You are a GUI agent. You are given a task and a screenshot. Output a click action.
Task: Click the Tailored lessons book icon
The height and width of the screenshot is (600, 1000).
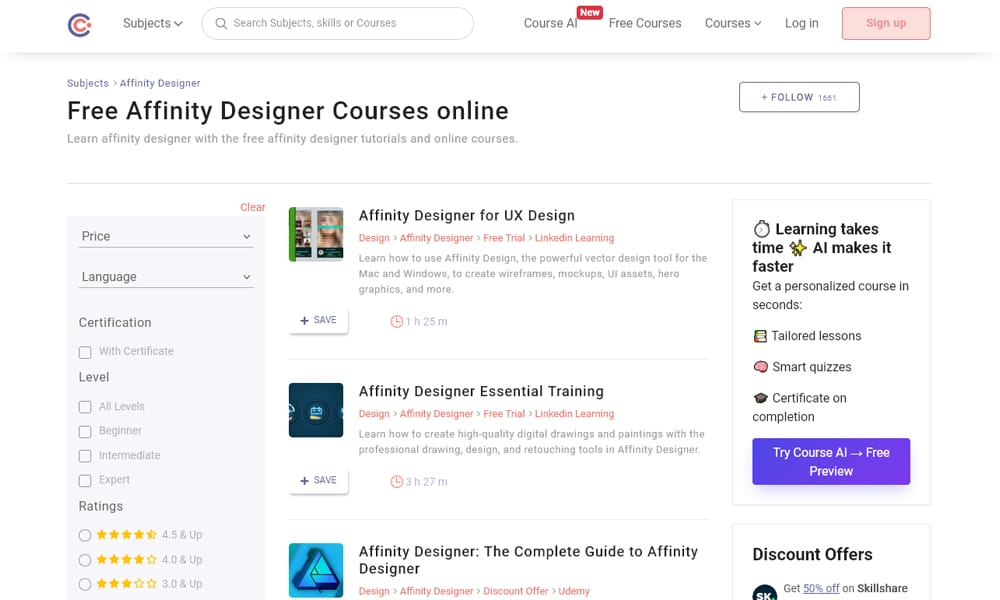[760, 336]
